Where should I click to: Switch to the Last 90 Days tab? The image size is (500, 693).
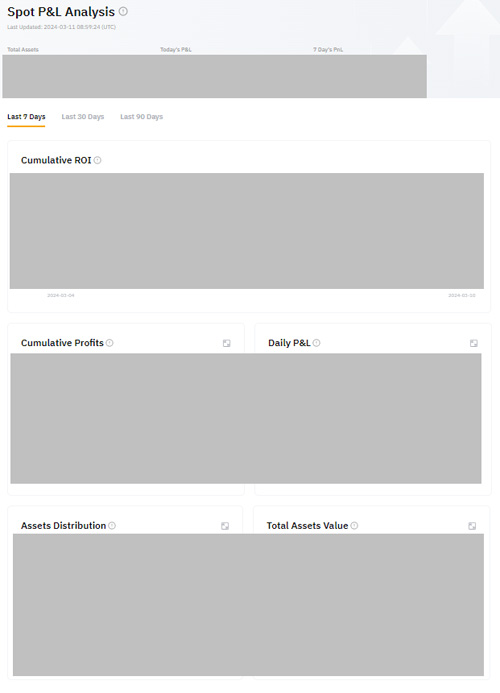click(x=141, y=117)
